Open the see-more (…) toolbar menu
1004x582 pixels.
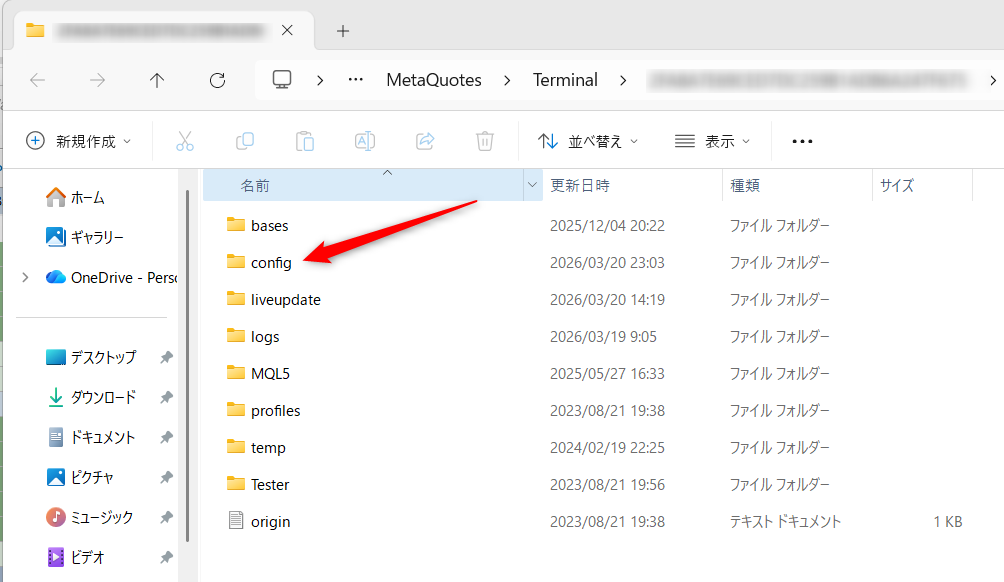(x=801, y=141)
